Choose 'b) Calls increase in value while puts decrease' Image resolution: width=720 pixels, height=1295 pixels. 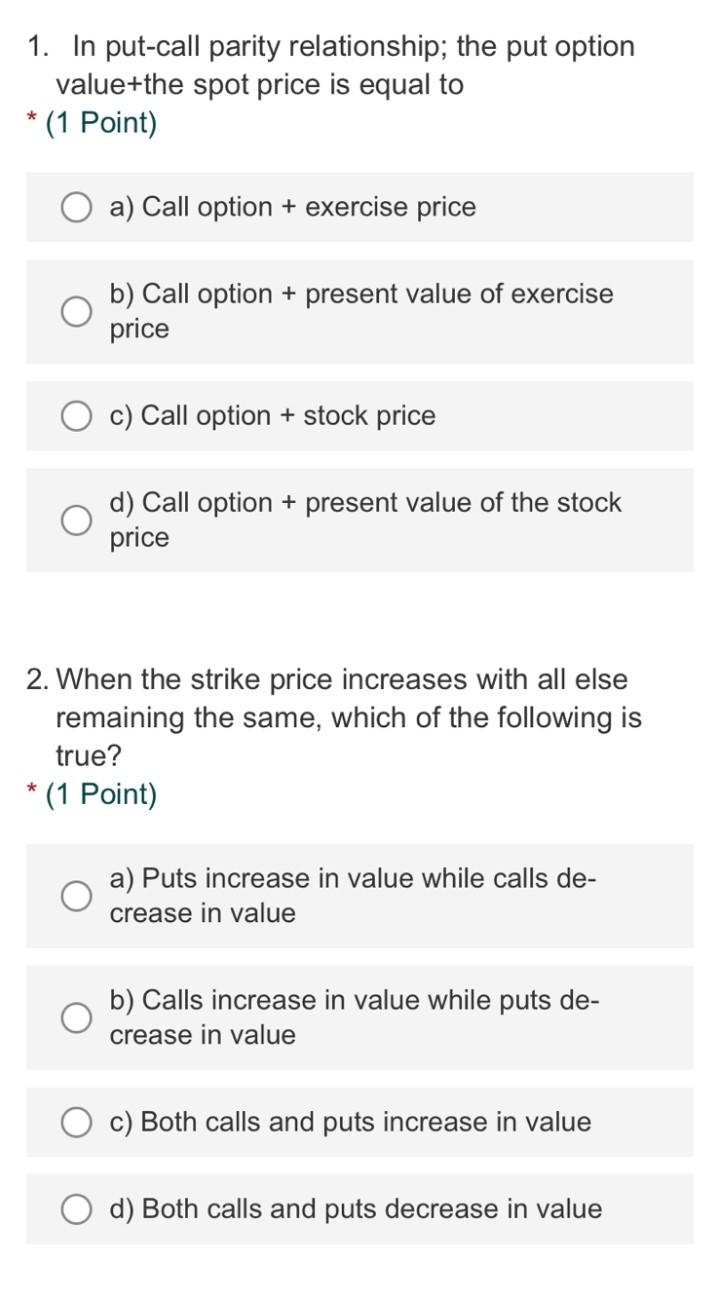tap(76, 1017)
